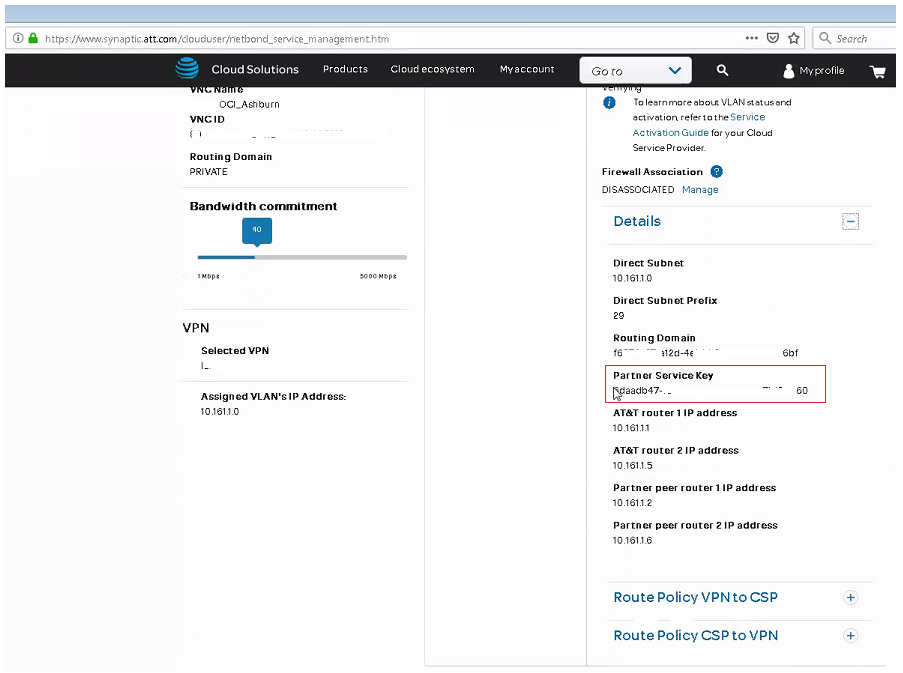Open site search via magnifier icon

pos(722,70)
